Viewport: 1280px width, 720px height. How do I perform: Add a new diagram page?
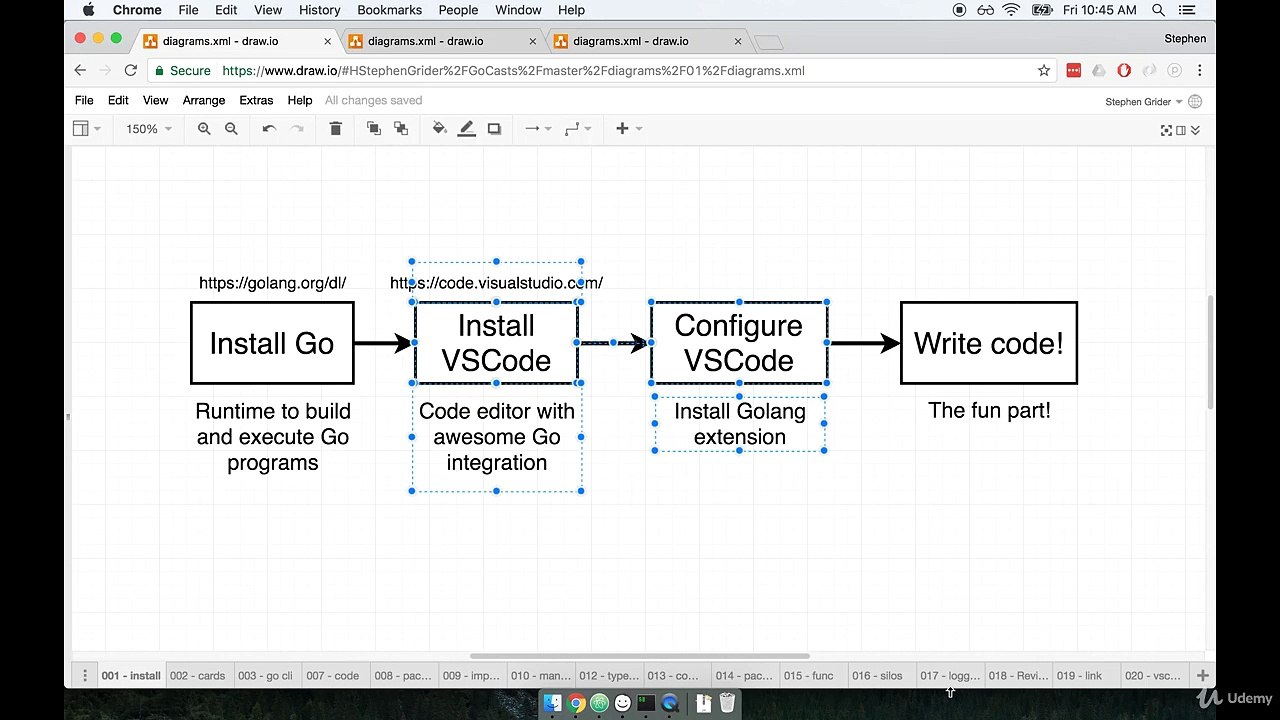1203,676
